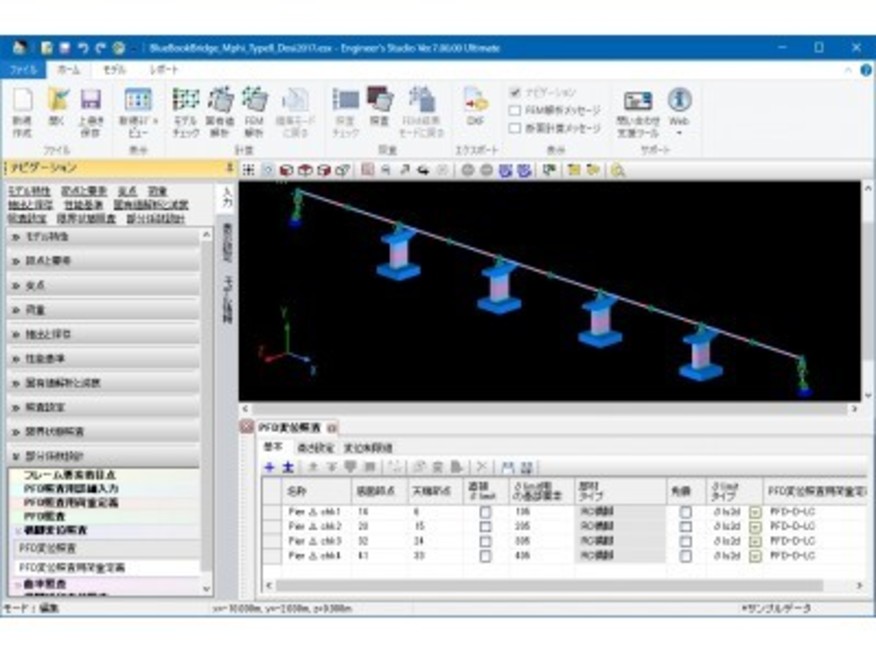Expand the 支点 navigation section
The width and height of the screenshot is (876, 657).
click(x=104, y=285)
